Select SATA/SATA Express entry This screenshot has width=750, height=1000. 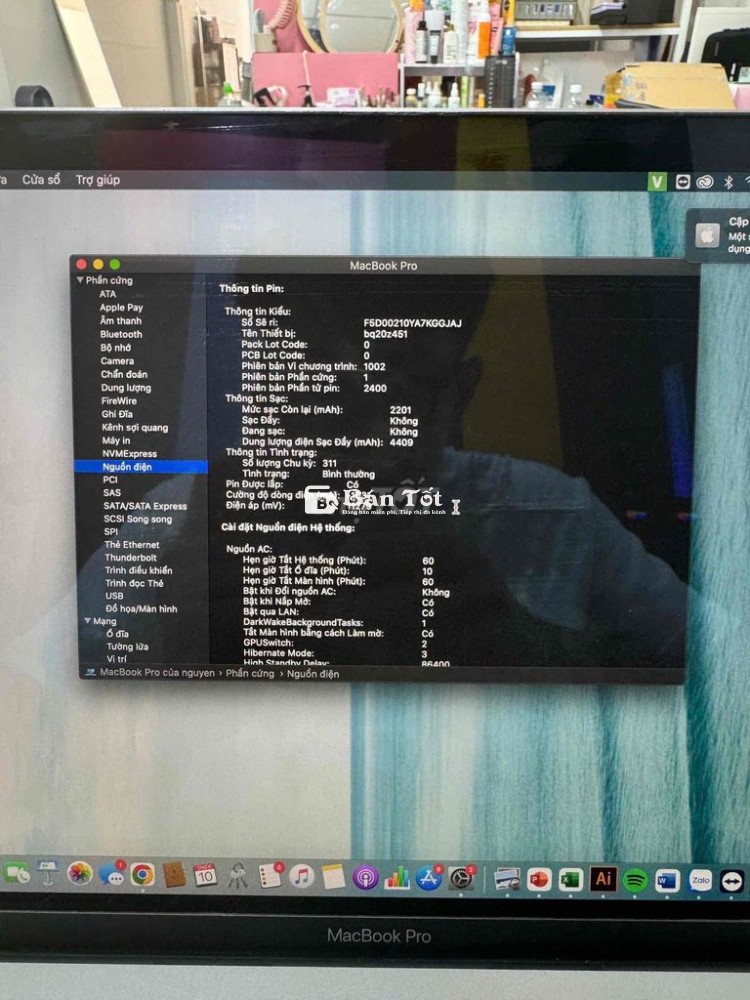(x=145, y=506)
